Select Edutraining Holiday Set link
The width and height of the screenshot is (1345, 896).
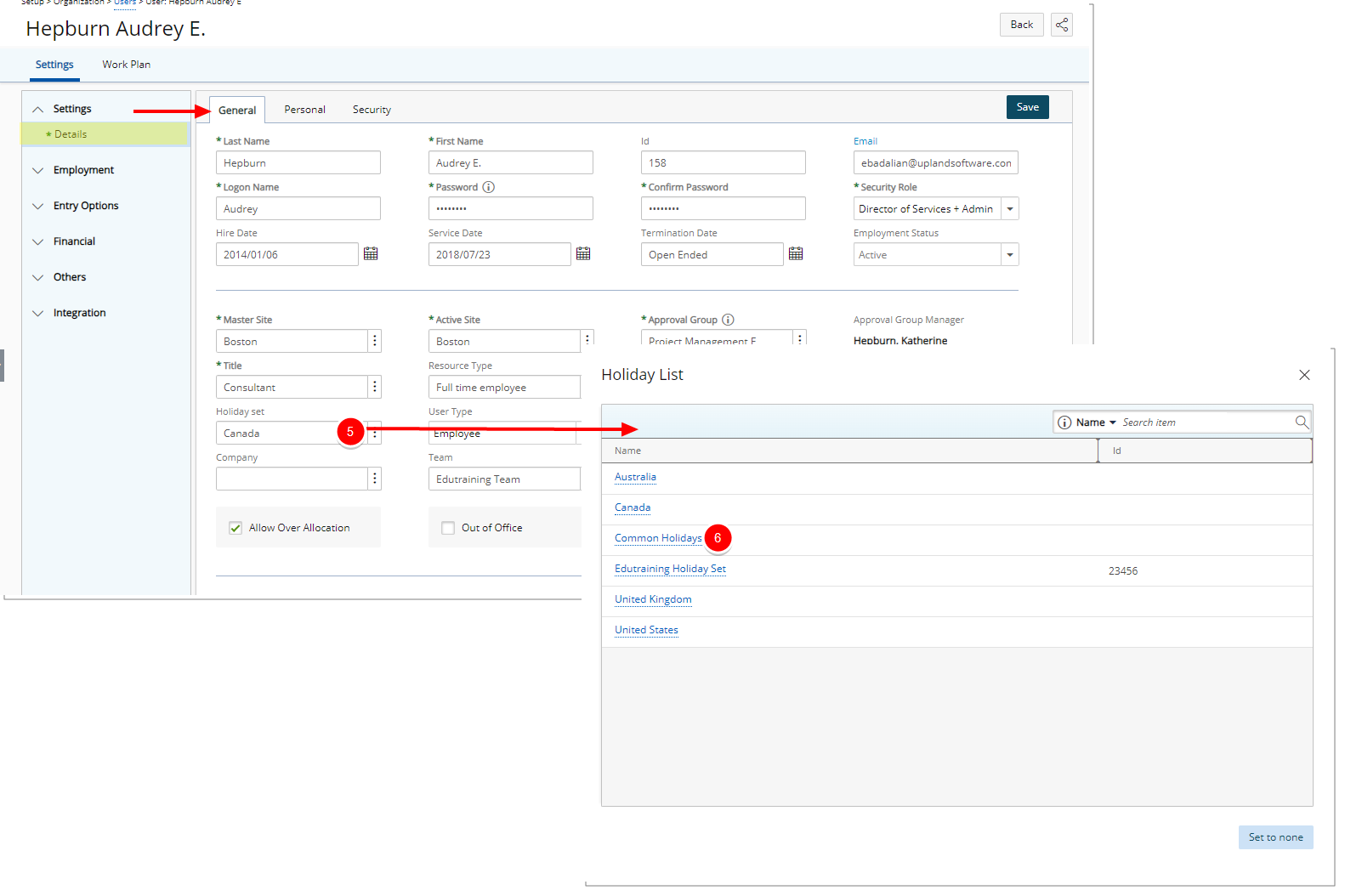point(670,569)
